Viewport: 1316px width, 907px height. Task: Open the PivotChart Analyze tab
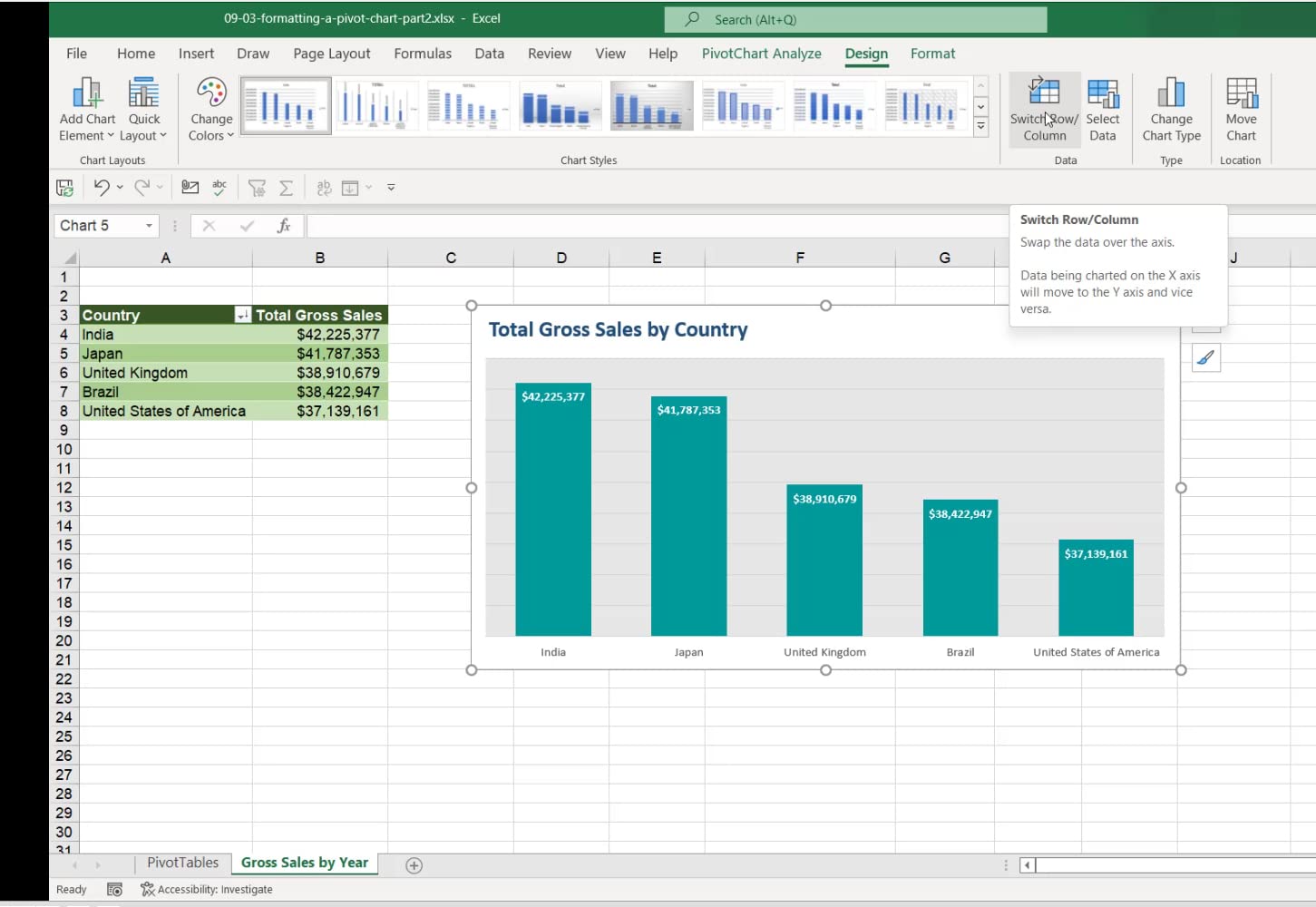click(x=762, y=54)
